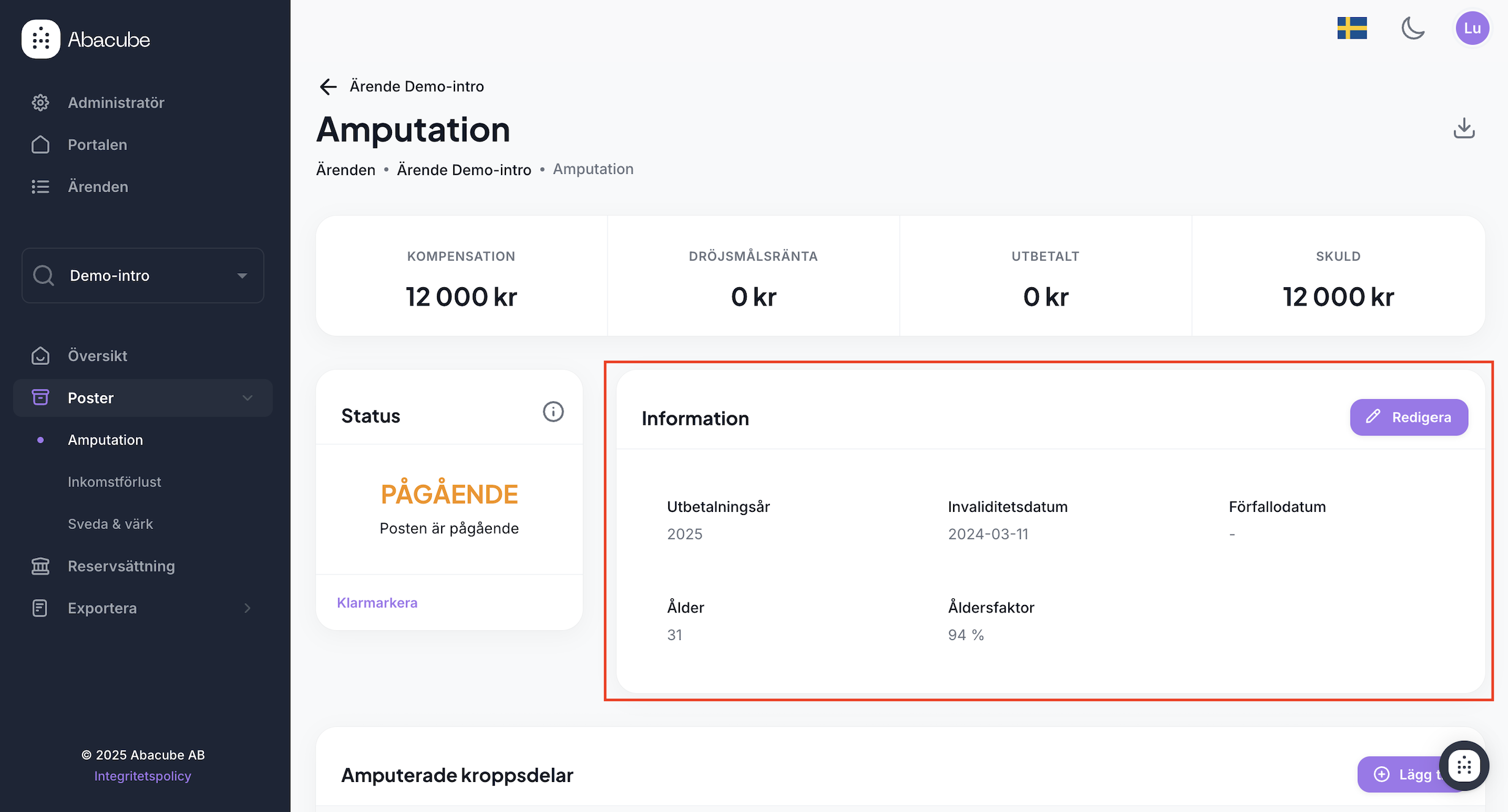Image resolution: width=1508 pixels, height=812 pixels.
Task: Open floating Abacube widget button
Action: pyautogui.click(x=1464, y=765)
